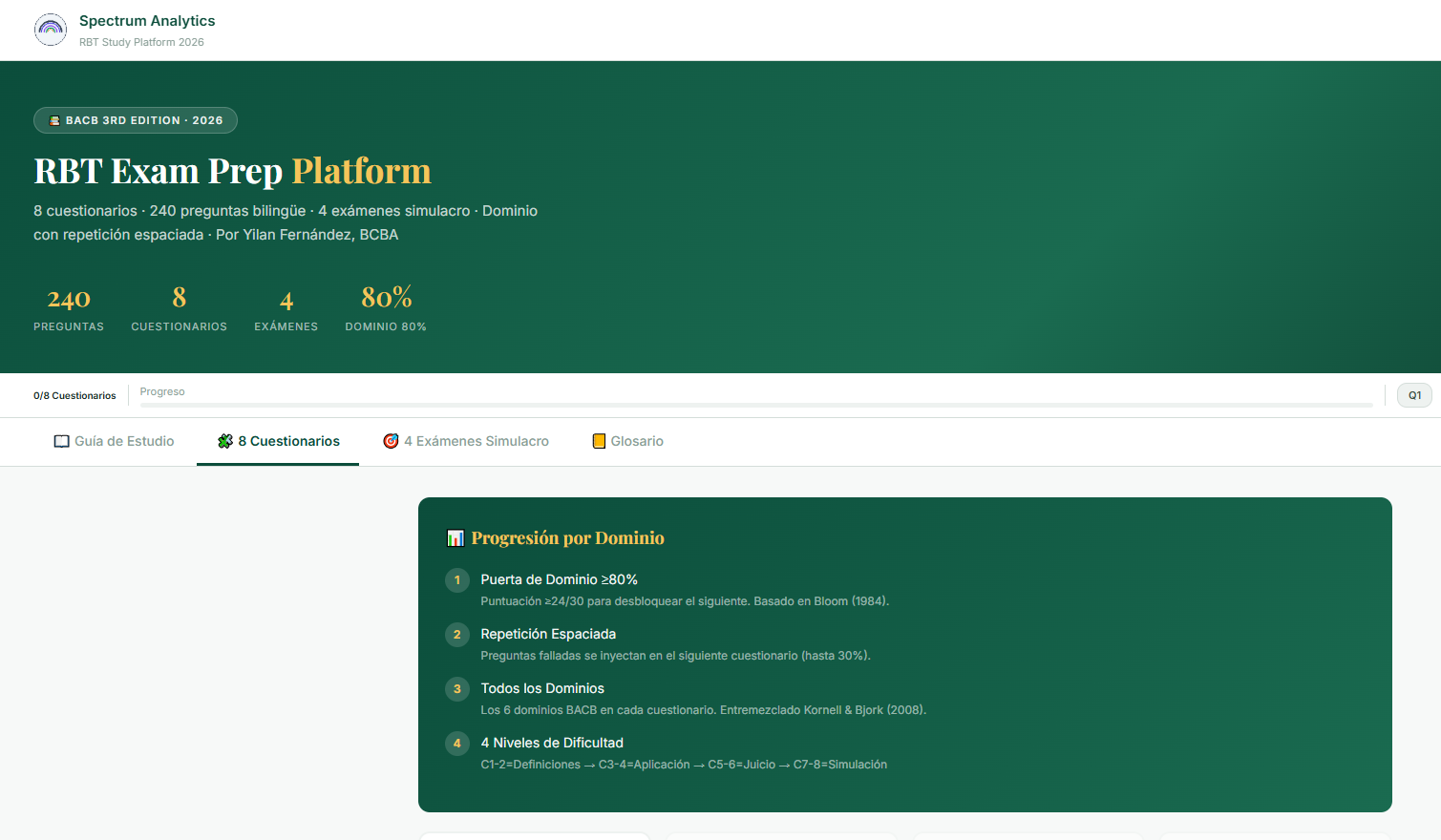
Task: Click the number 4 circle for Niveles de Dificultad
Action: pyautogui.click(x=456, y=744)
